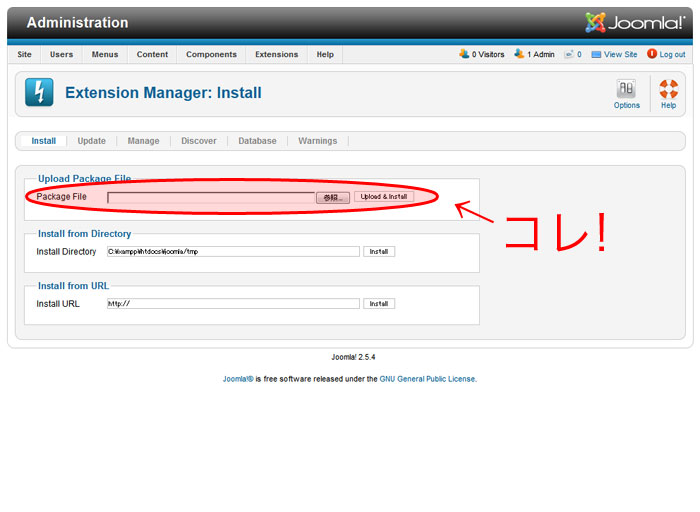Viewport: 700px width, 512px height.
Task: Click the Extension Manager lightning bolt icon
Action: click(x=39, y=93)
